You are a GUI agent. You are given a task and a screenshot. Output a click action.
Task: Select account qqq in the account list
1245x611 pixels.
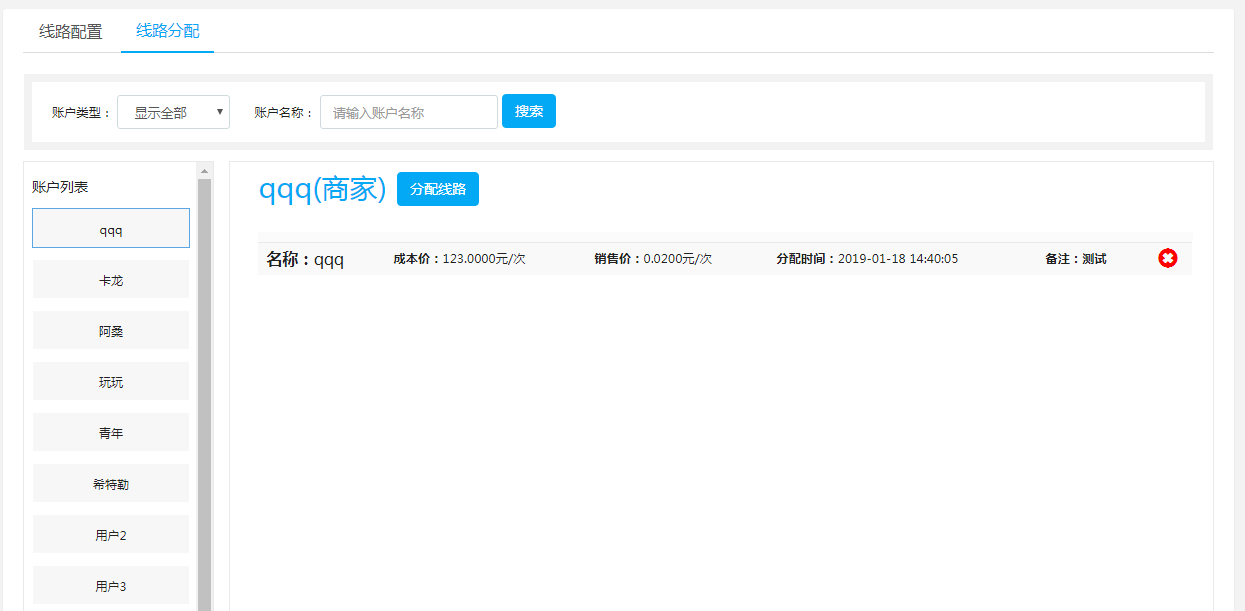[x=111, y=228]
